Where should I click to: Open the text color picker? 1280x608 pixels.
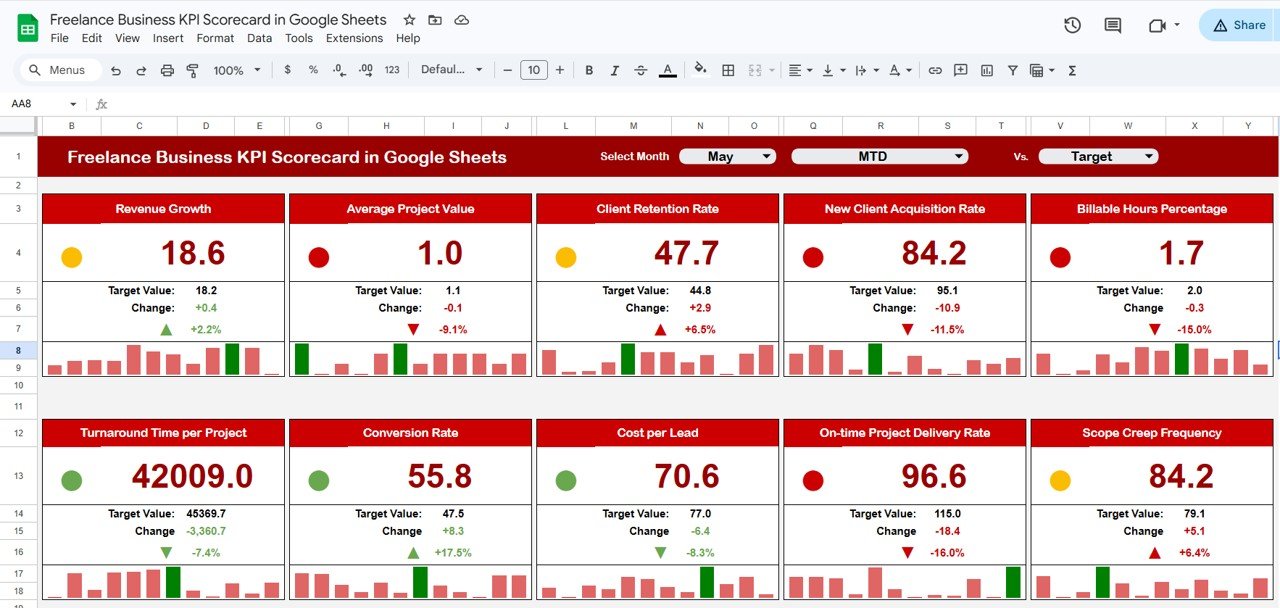[667, 70]
